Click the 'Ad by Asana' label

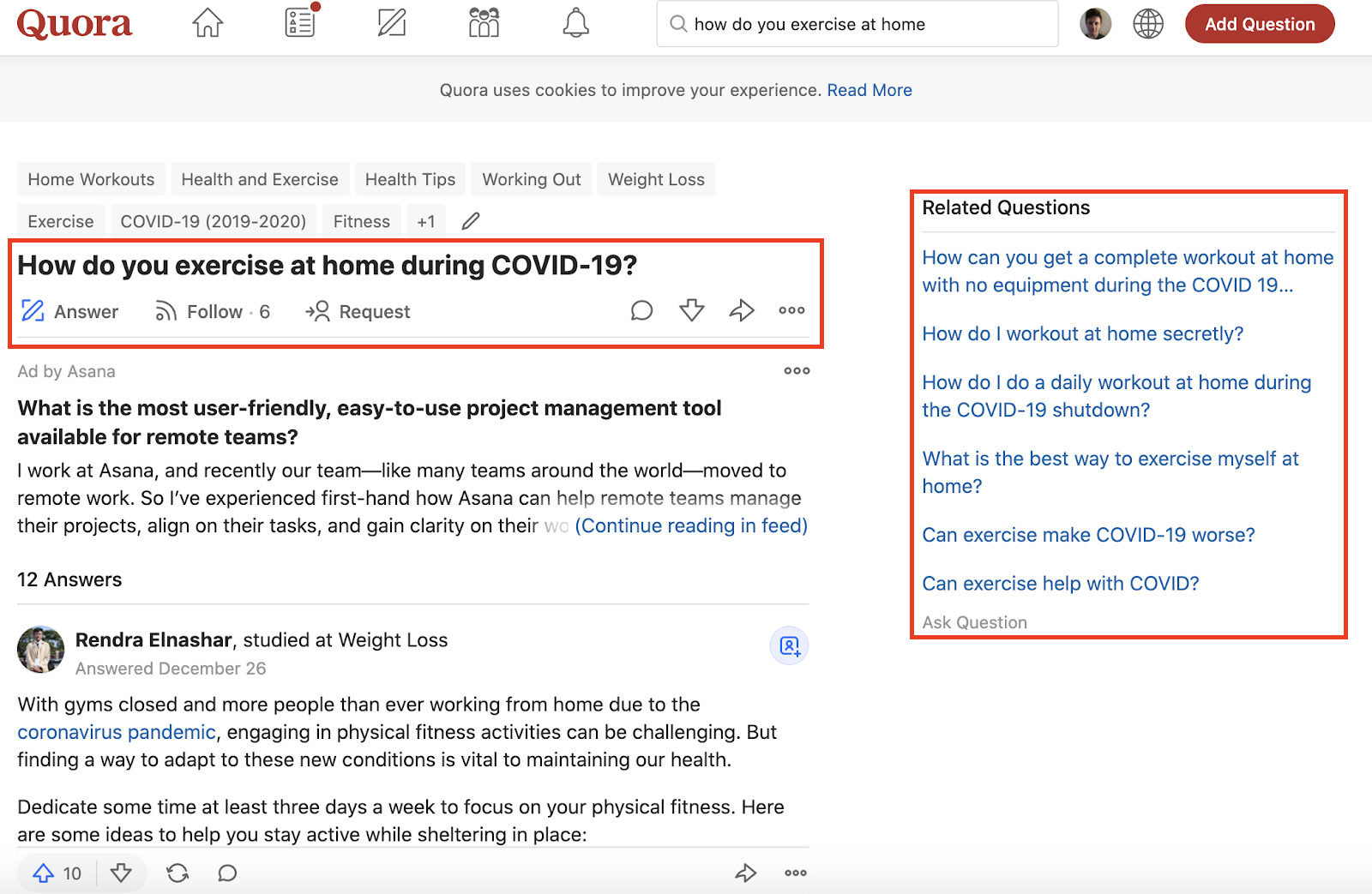point(66,371)
